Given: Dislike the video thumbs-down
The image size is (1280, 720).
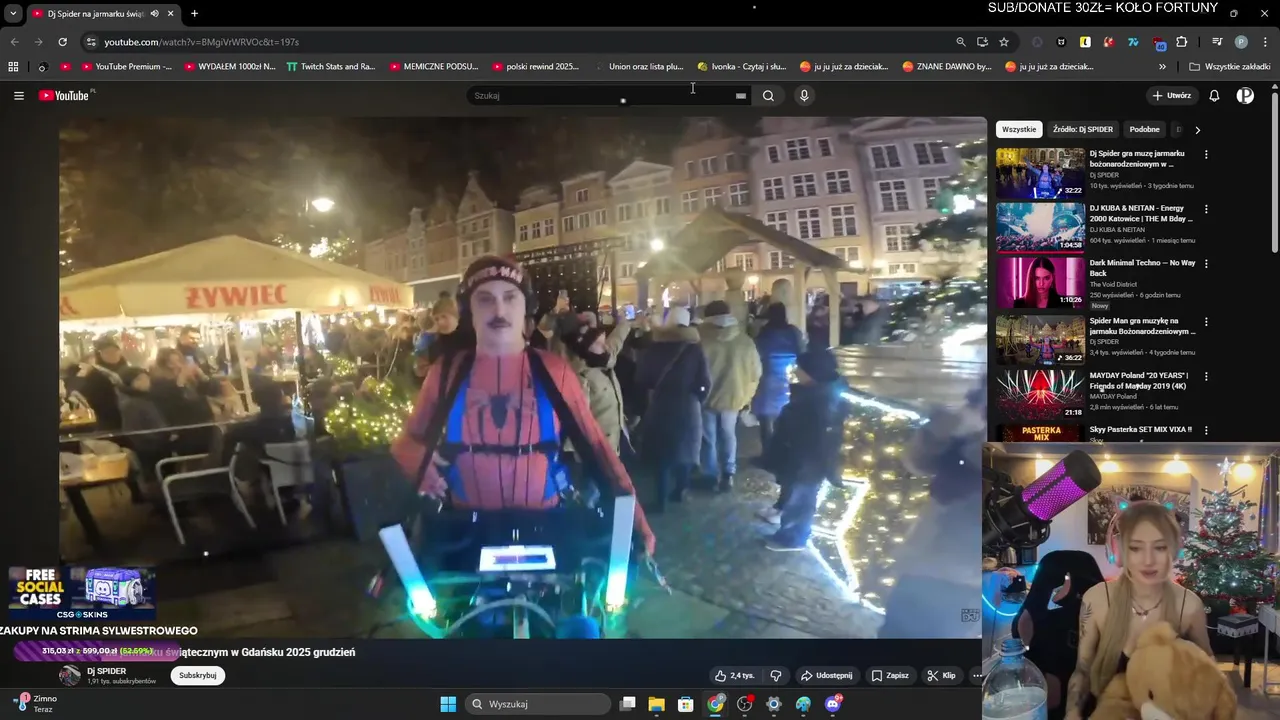Looking at the screenshot, I should [x=776, y=676].
